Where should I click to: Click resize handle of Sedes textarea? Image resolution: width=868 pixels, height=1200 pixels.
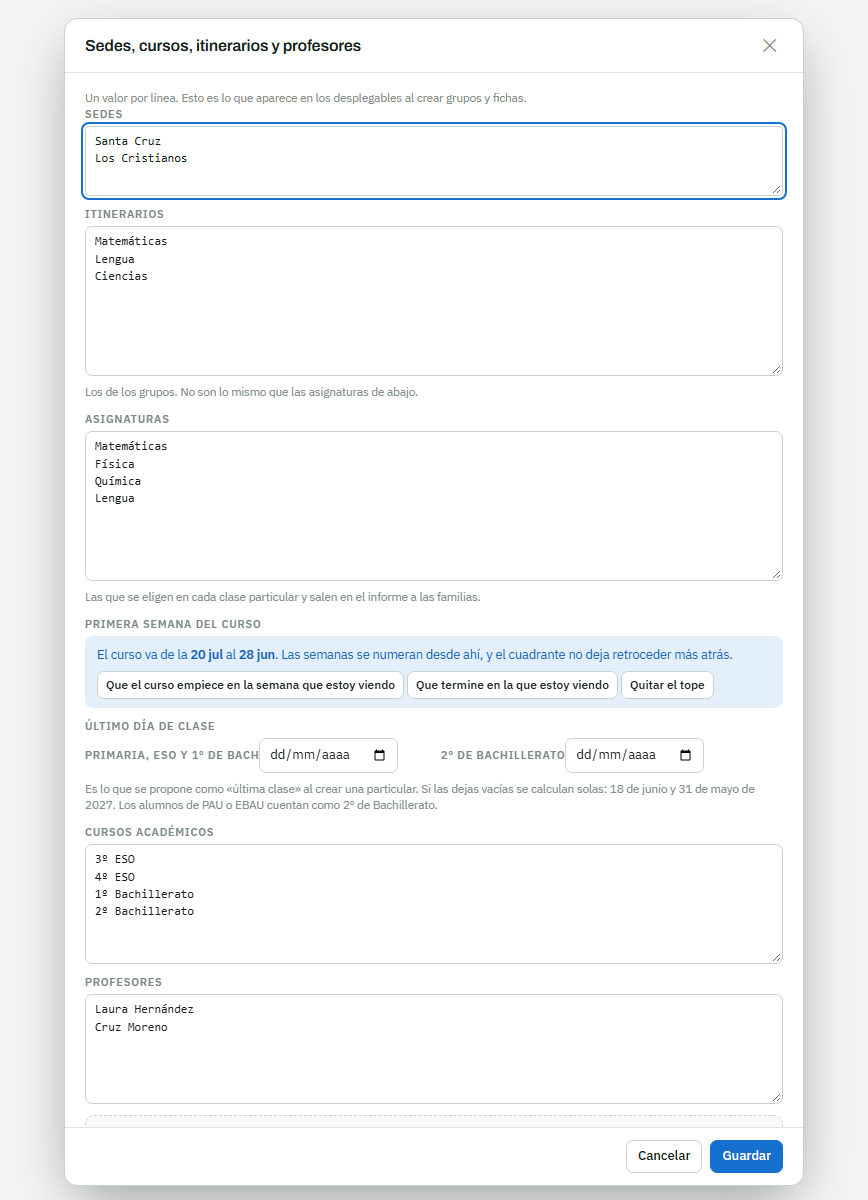[775, 188]
